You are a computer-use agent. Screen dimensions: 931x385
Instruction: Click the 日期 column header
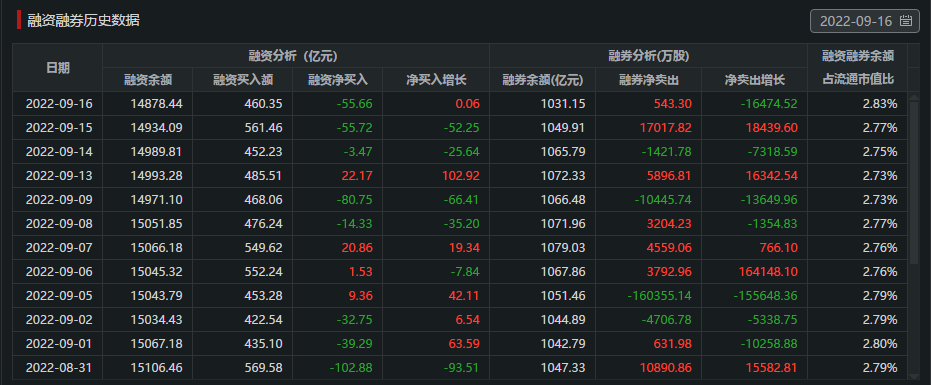tap(58, 68)
